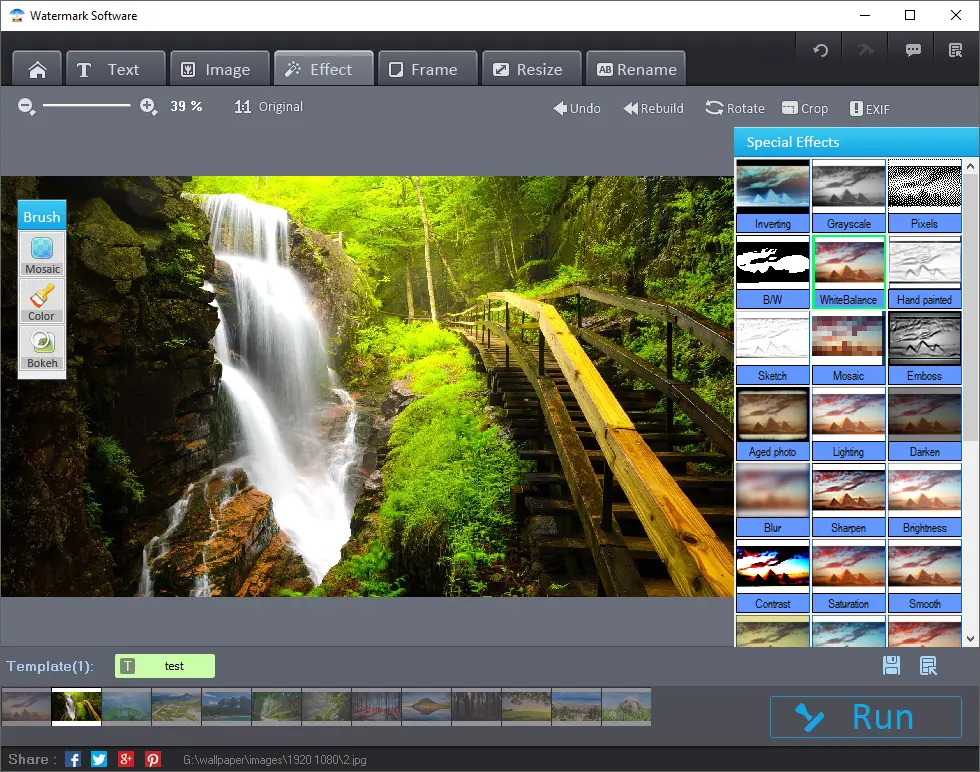
Task: Apply the Smooth effect
Action: tap(924, 576)
